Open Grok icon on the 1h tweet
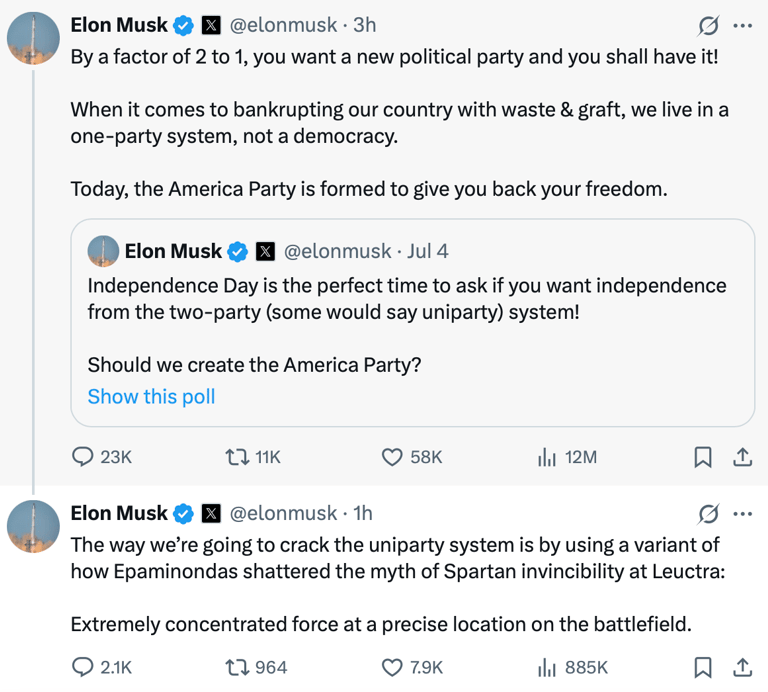This screenshot has height=692, width=768. (x=708, y=514)
